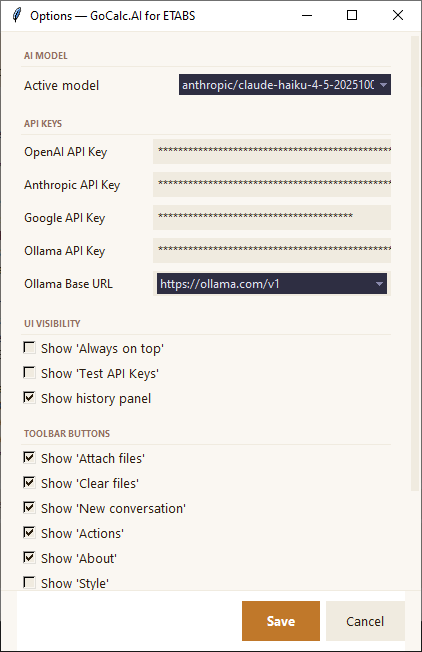Click the 'API KEYS' section heading

(43, 123)
